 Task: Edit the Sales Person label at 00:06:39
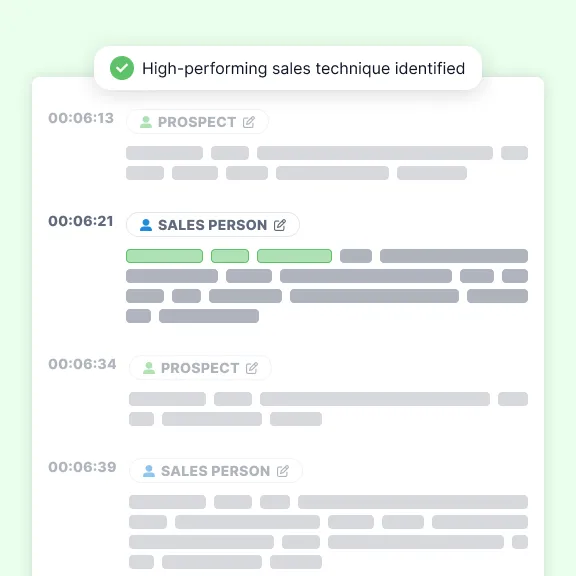pyautogui.click(x=282, y=471)
